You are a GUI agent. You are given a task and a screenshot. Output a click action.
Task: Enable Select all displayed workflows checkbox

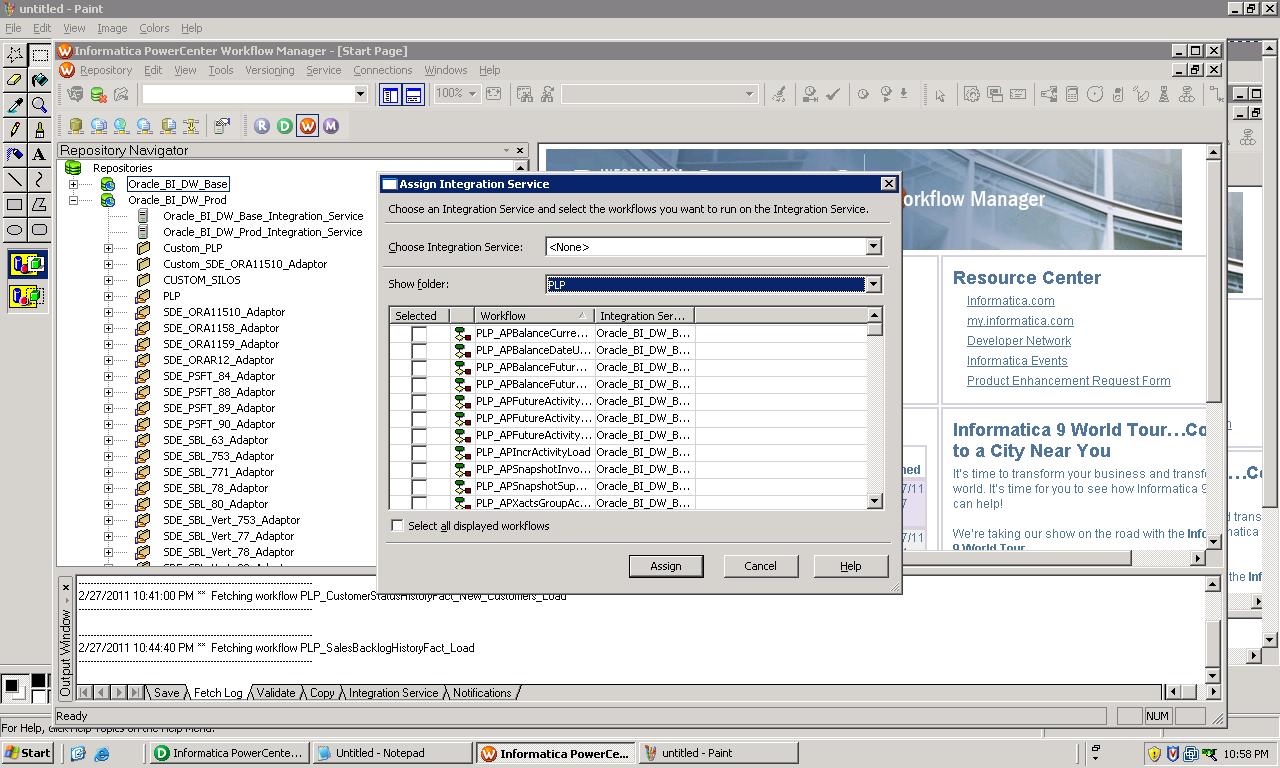coord(397,525)
